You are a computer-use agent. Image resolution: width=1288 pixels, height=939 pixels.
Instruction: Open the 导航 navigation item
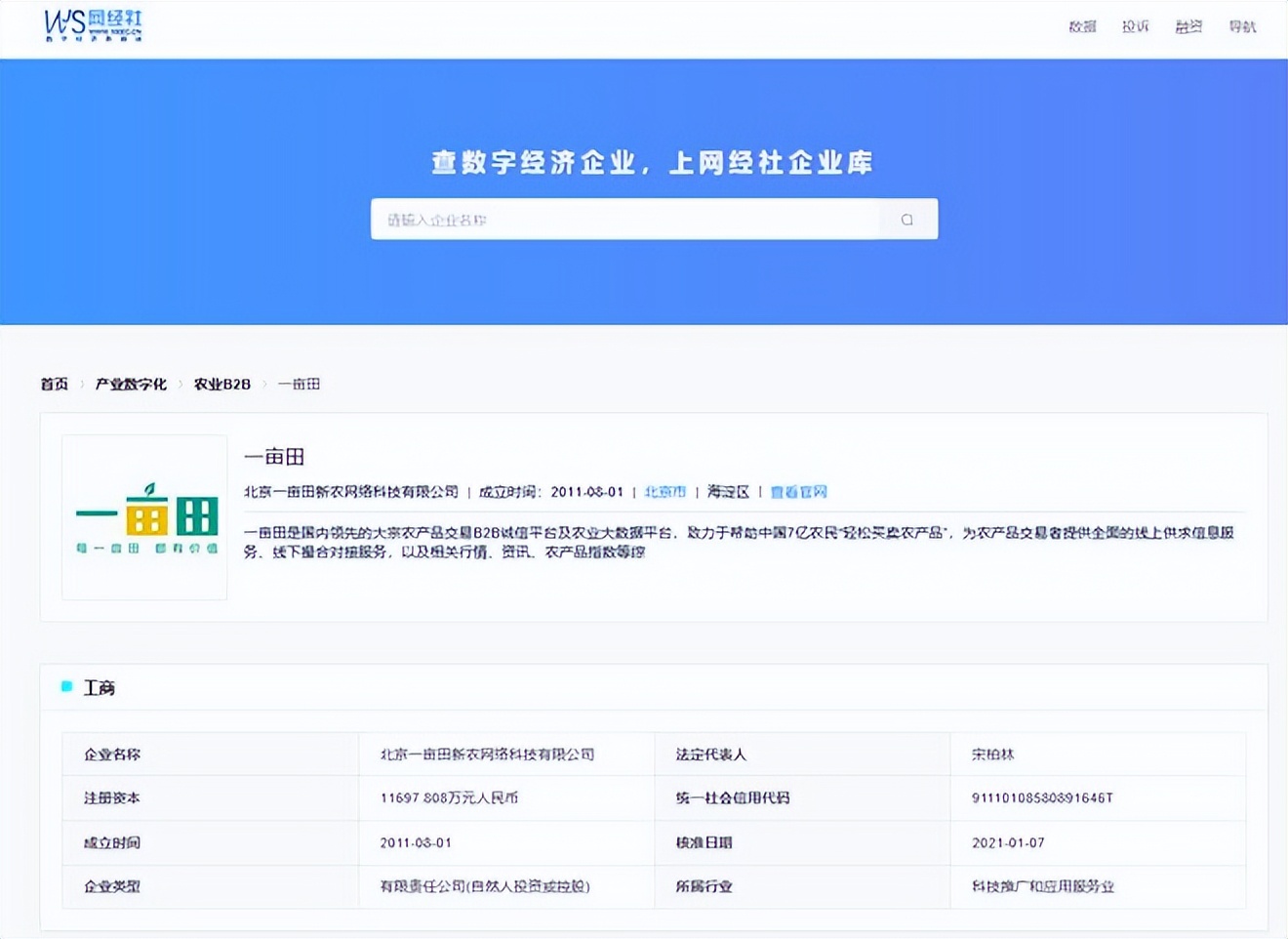pos(1242,27)
